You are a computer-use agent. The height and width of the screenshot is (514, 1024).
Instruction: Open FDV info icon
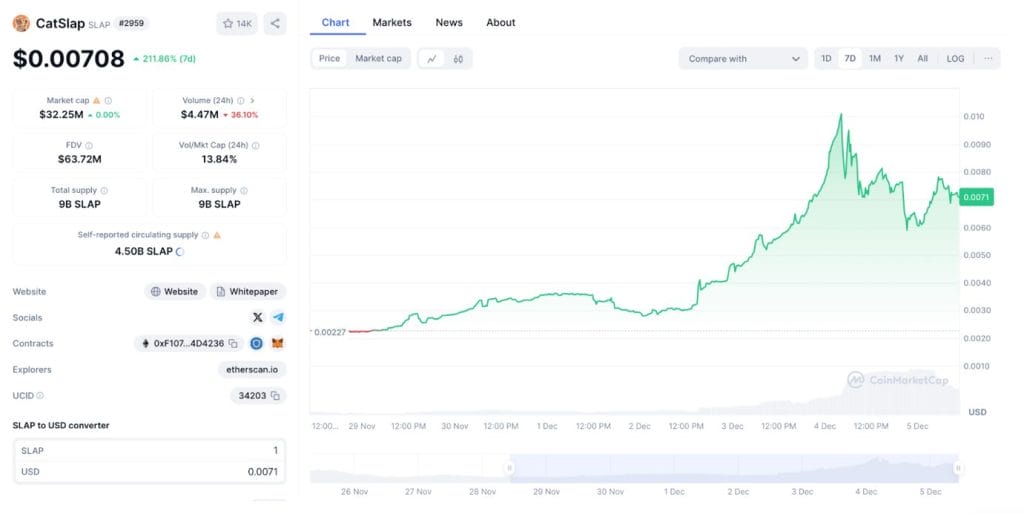click(89, 146)
